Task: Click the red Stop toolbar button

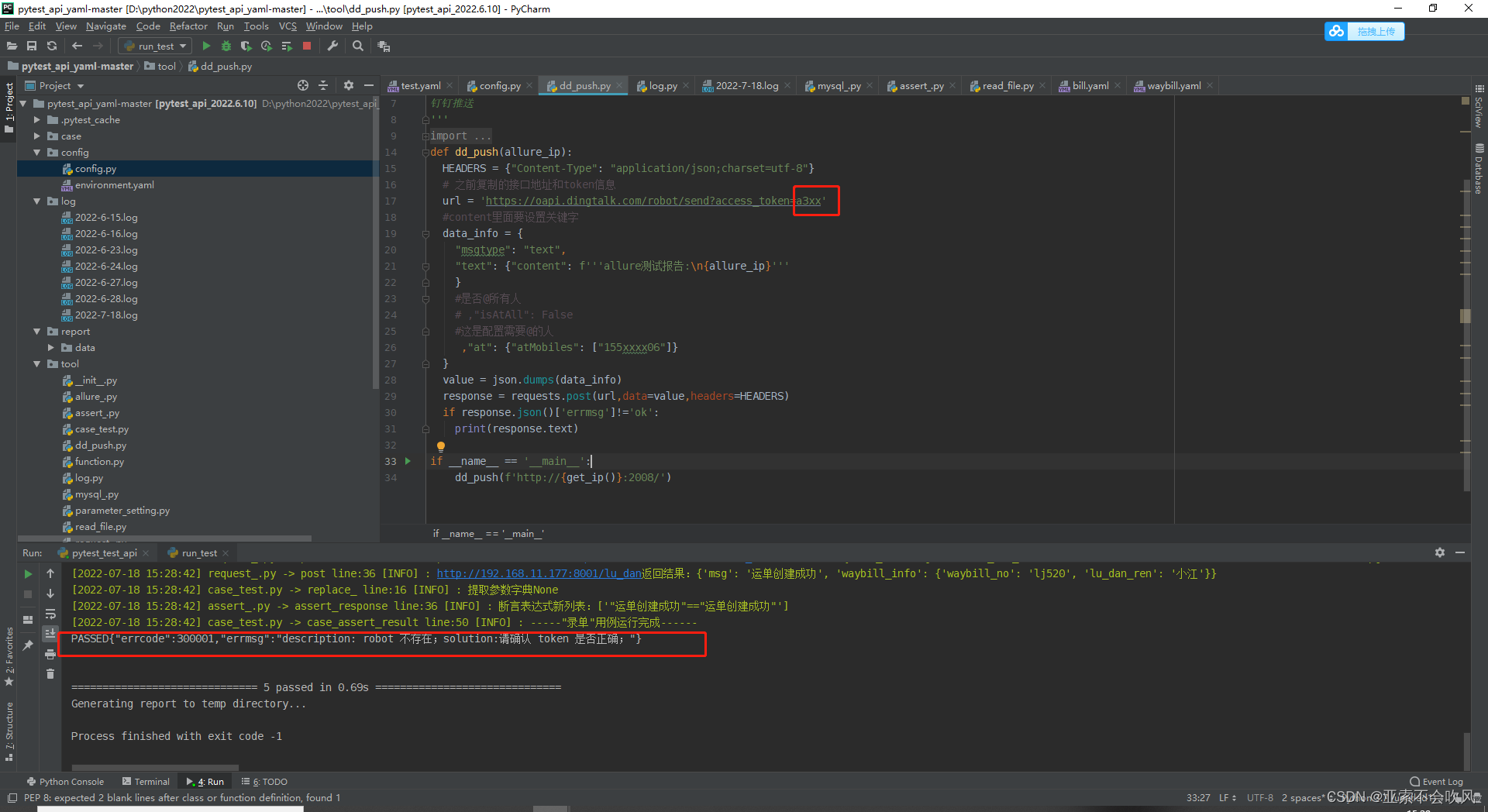Action: [x=307, y=46]
